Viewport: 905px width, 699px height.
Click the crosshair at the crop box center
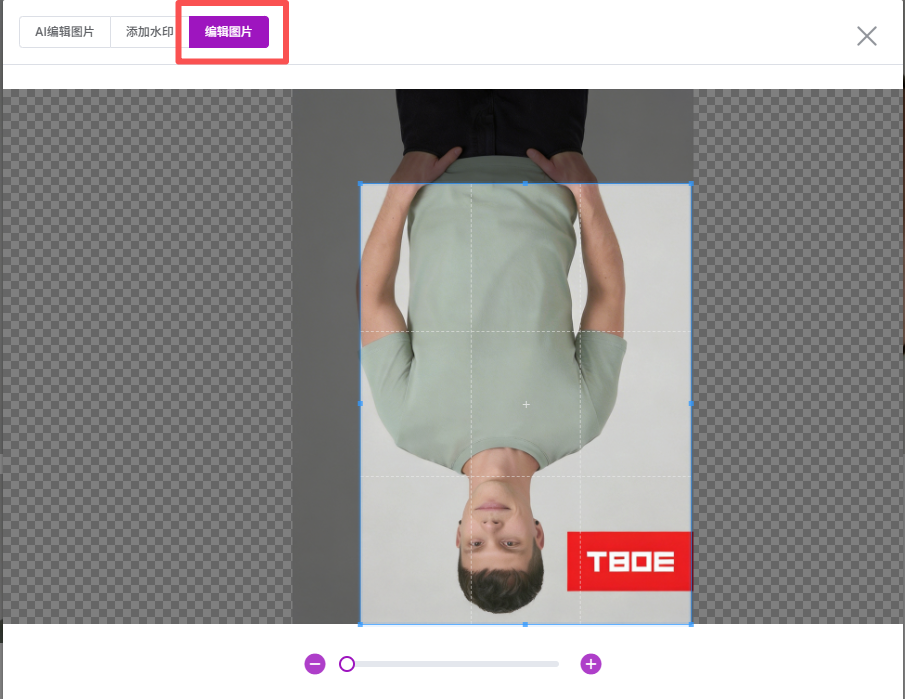526,404
